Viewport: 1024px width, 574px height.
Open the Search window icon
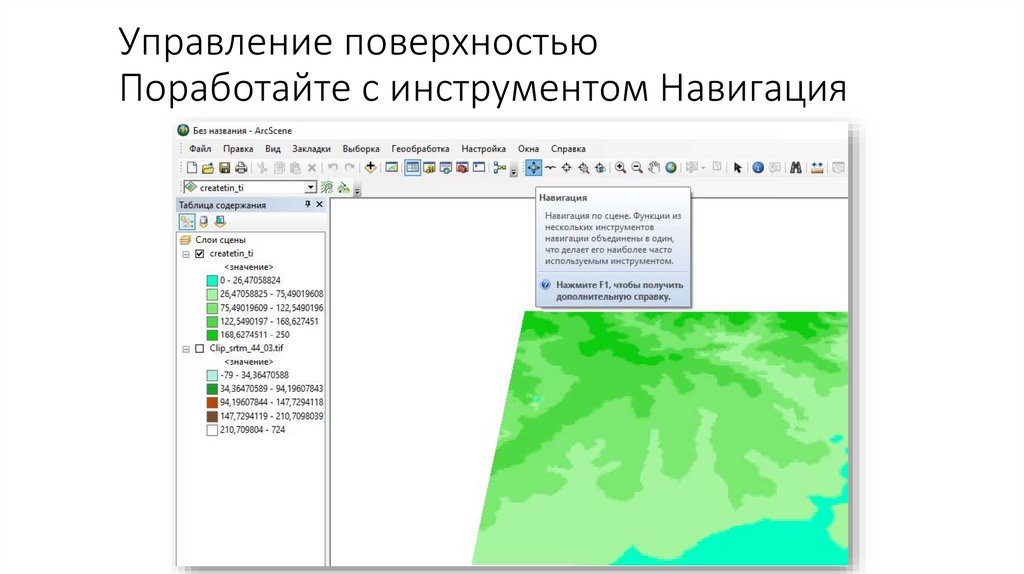(x=445, y=168)
